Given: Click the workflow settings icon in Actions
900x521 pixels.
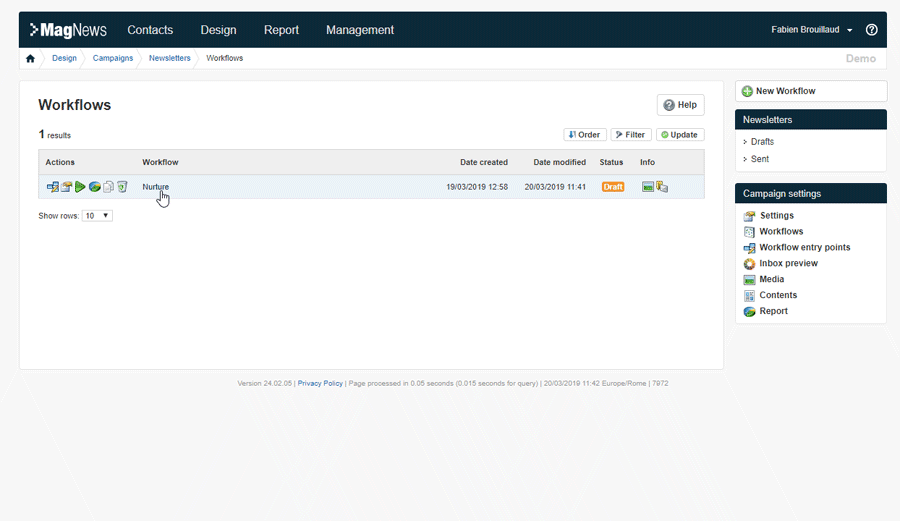Looking at the screenshot, I should [x=66, y=187].
